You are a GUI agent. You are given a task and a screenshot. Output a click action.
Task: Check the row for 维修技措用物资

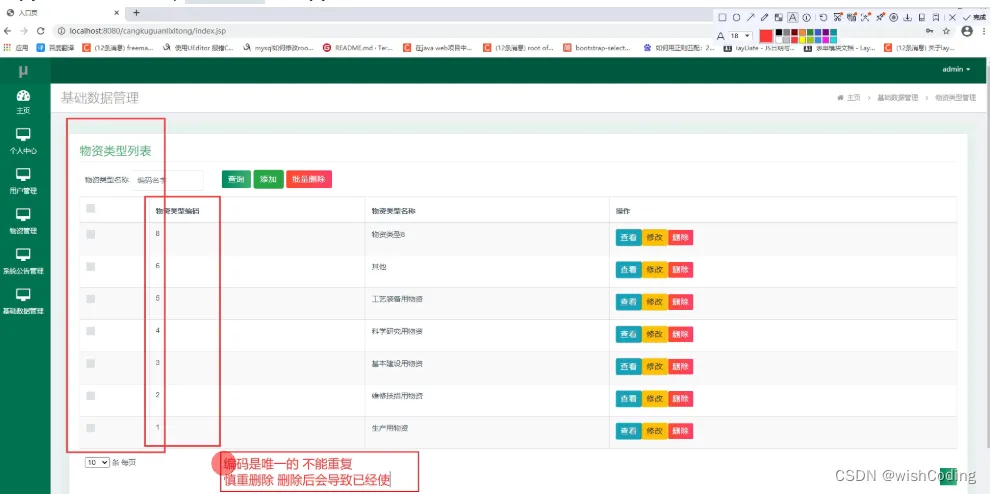(x=90, y=395)
